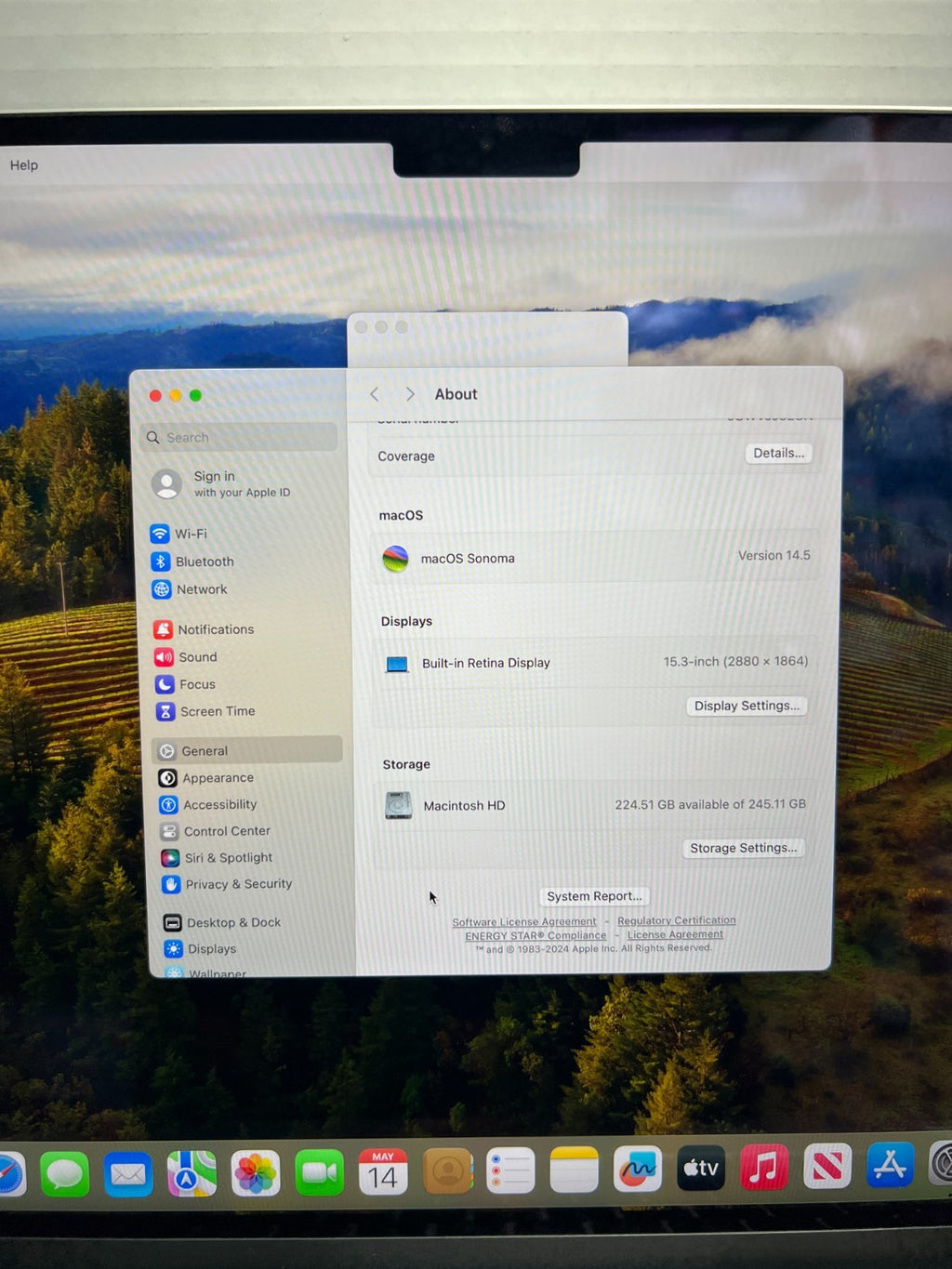The width and height of the screenshot is (952, 1269).
Task: Open Storage Settings button
Action: (743, 848)
